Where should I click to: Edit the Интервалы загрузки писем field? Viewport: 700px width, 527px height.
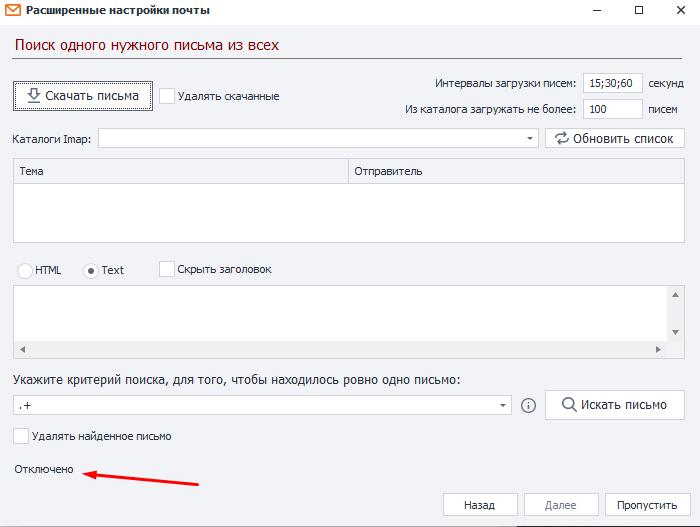click(x=612, y=84)
